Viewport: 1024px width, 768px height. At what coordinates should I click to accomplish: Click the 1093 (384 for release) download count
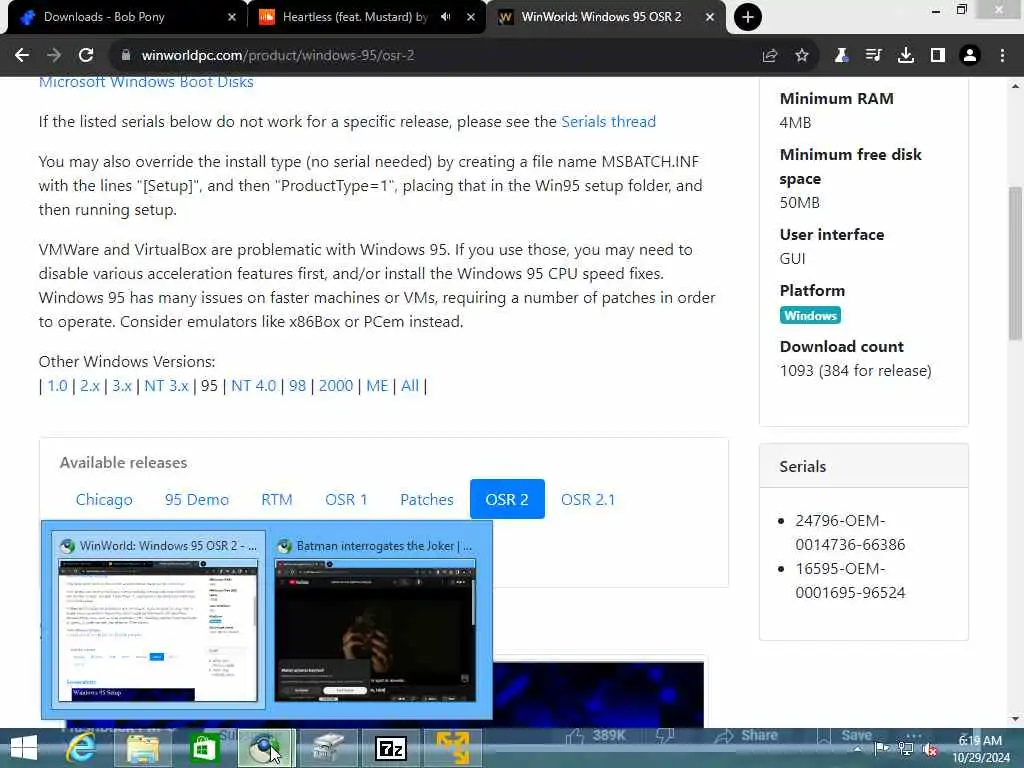(856, 371)
